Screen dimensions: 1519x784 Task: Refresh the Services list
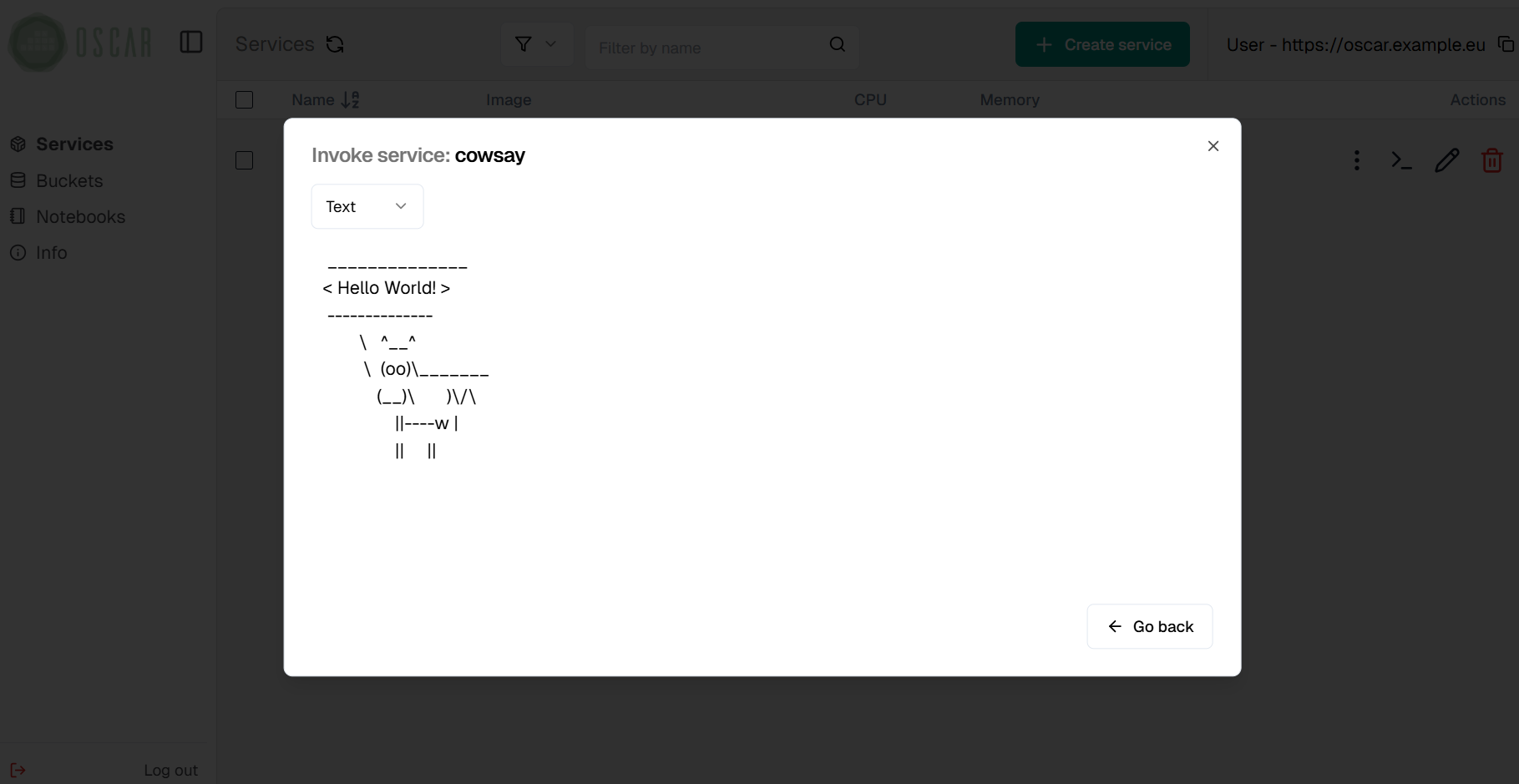335,43
